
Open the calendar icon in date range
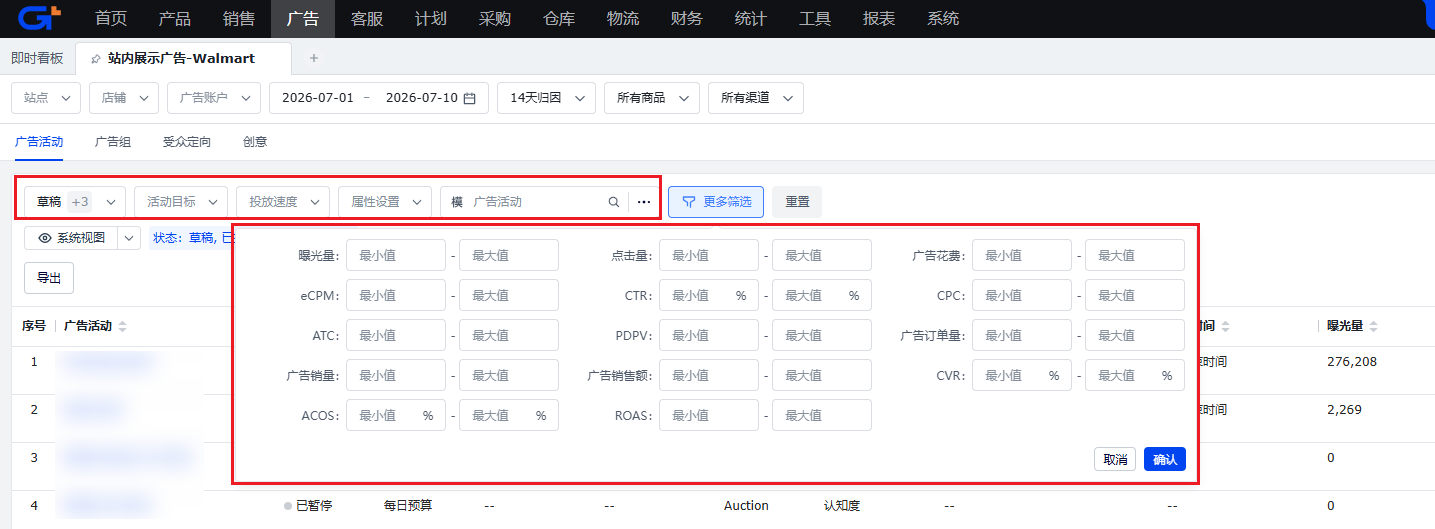point(469,98)
